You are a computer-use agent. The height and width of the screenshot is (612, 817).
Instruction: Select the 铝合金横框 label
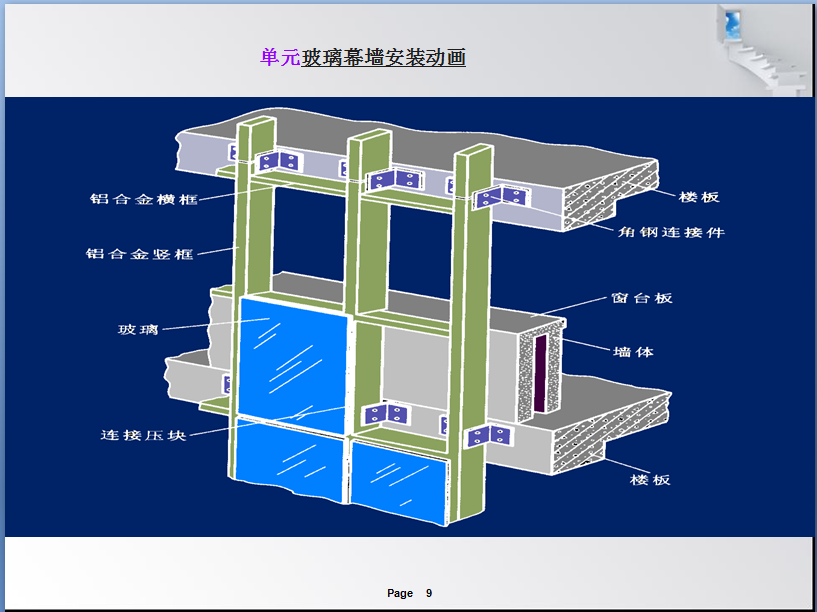click(x=140, y=199)
